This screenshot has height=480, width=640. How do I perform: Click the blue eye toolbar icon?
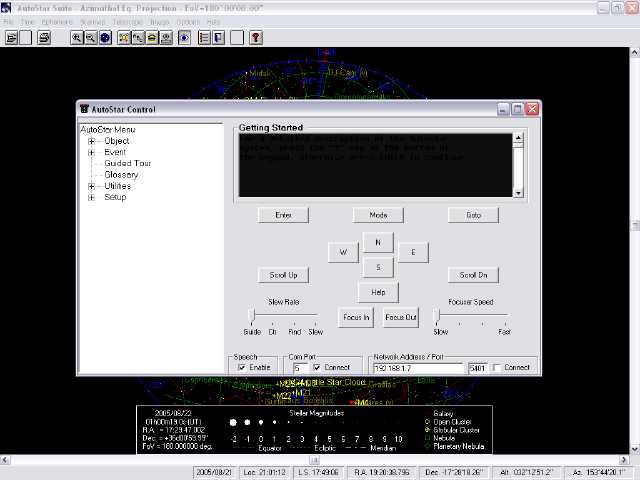(x=184, y=38)
